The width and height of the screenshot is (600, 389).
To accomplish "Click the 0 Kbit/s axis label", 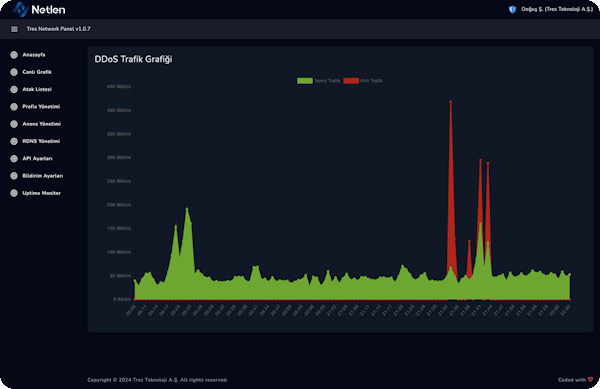I will point(122,299).
